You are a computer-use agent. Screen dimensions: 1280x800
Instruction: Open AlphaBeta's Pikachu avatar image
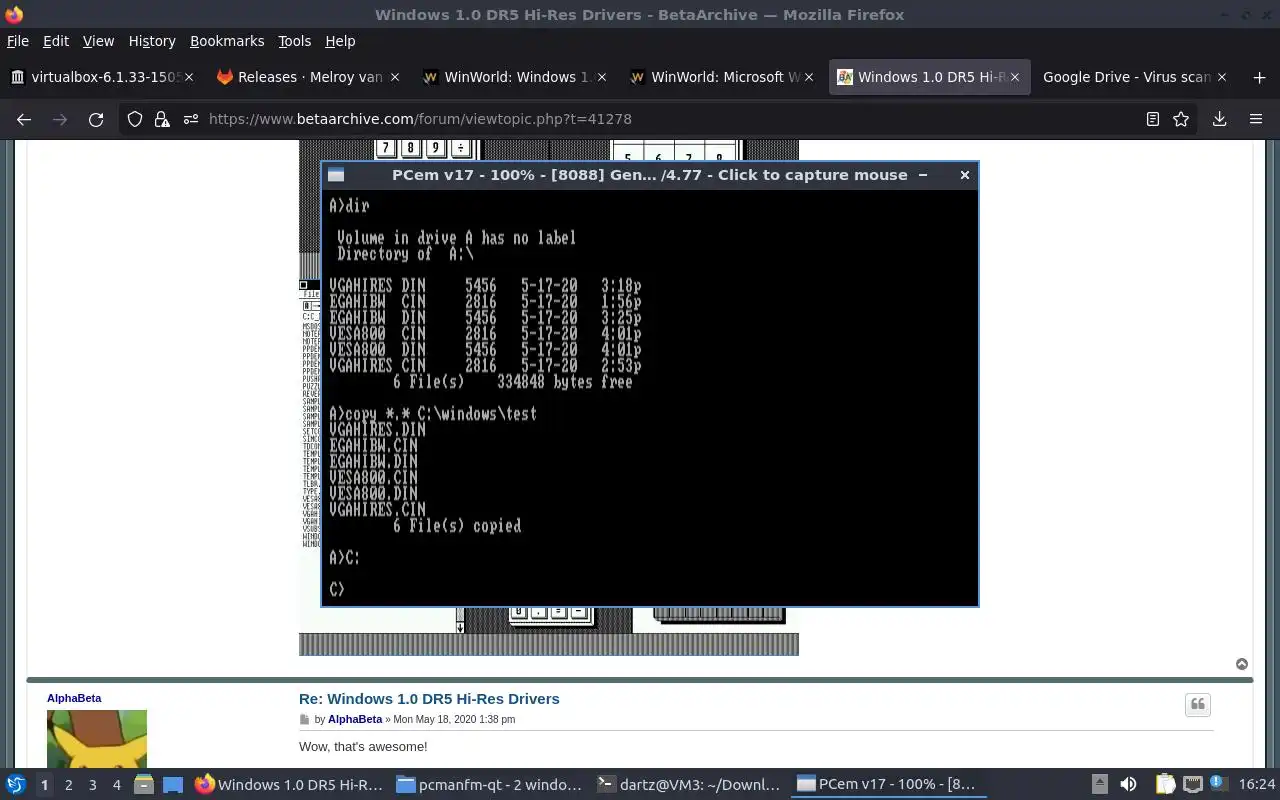[97, 739]
